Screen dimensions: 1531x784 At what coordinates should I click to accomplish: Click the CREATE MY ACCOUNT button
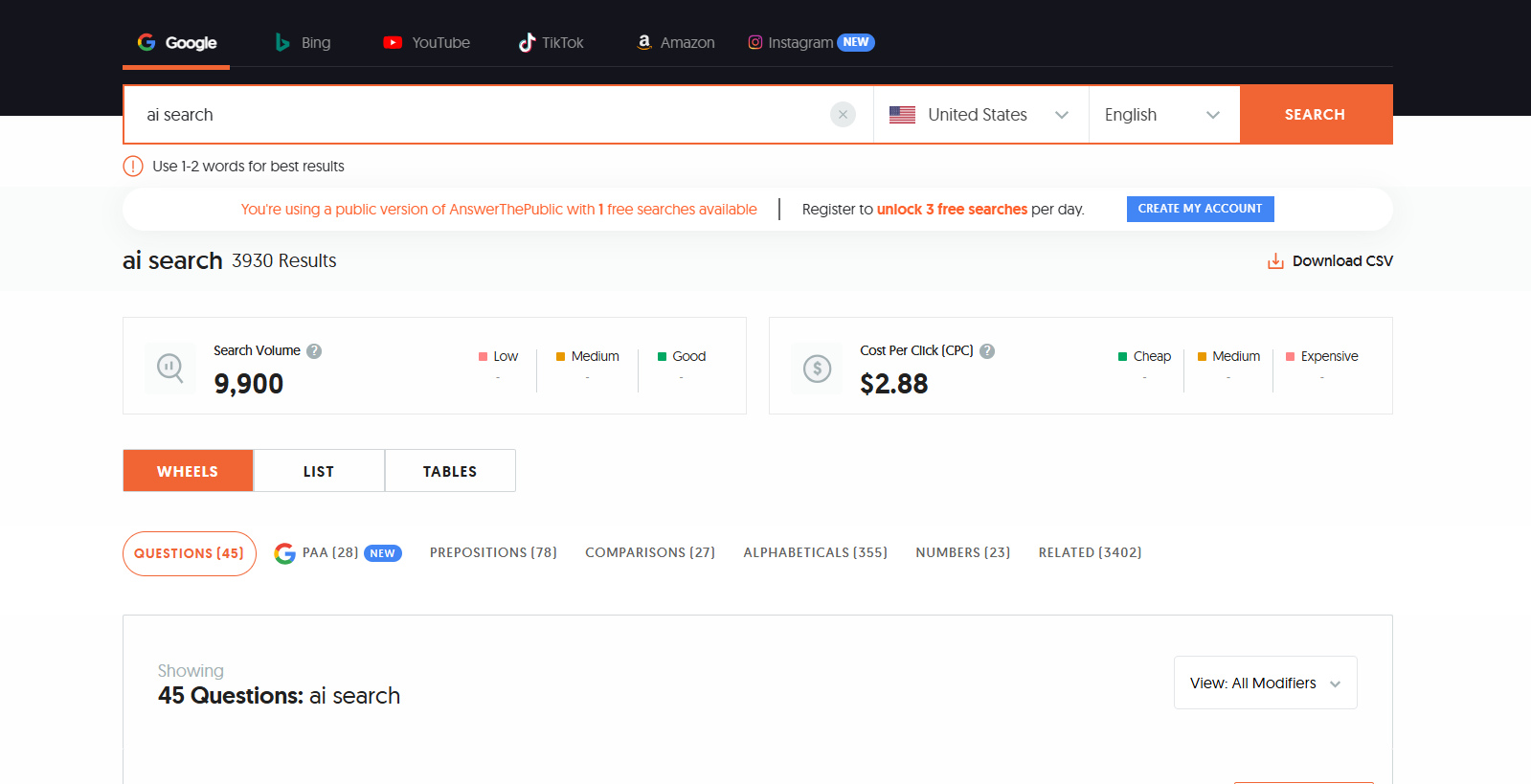[1200, 209]
